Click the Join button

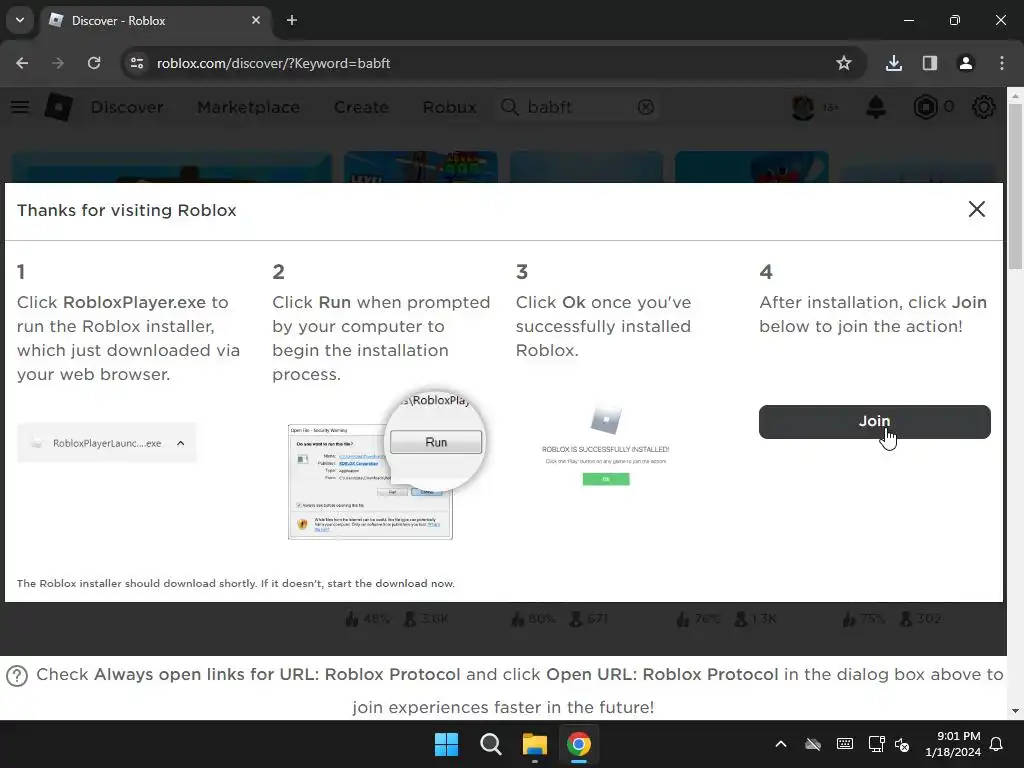tap(874, 422)
